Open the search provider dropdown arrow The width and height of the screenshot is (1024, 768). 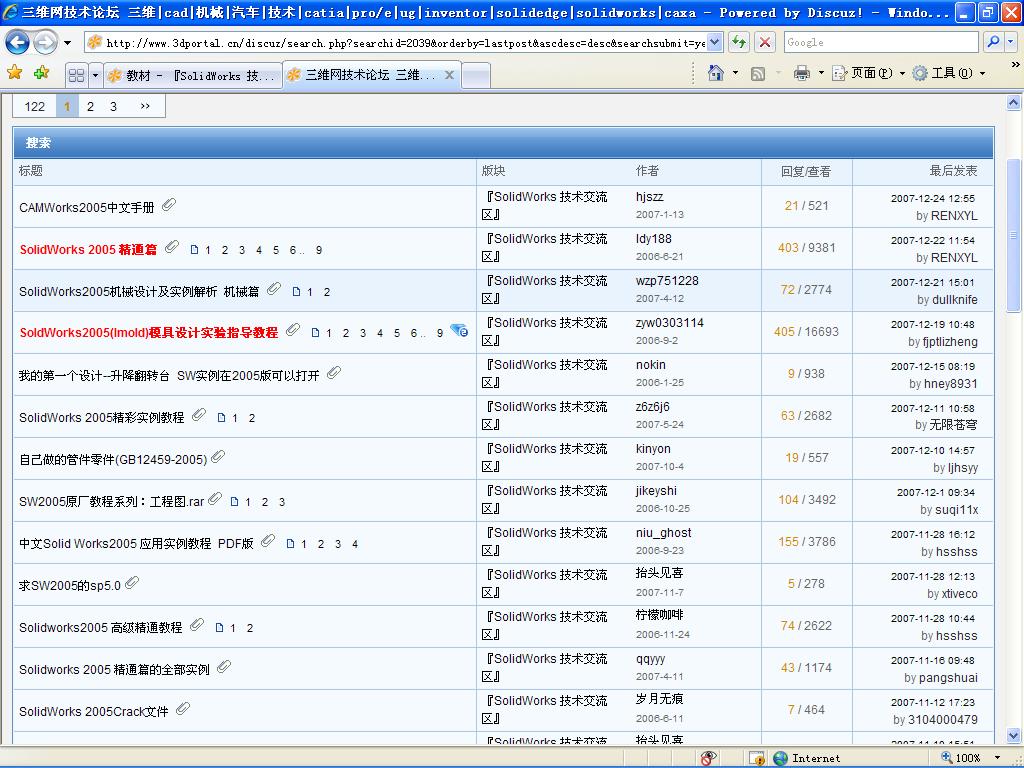[x=1011, y=42]
